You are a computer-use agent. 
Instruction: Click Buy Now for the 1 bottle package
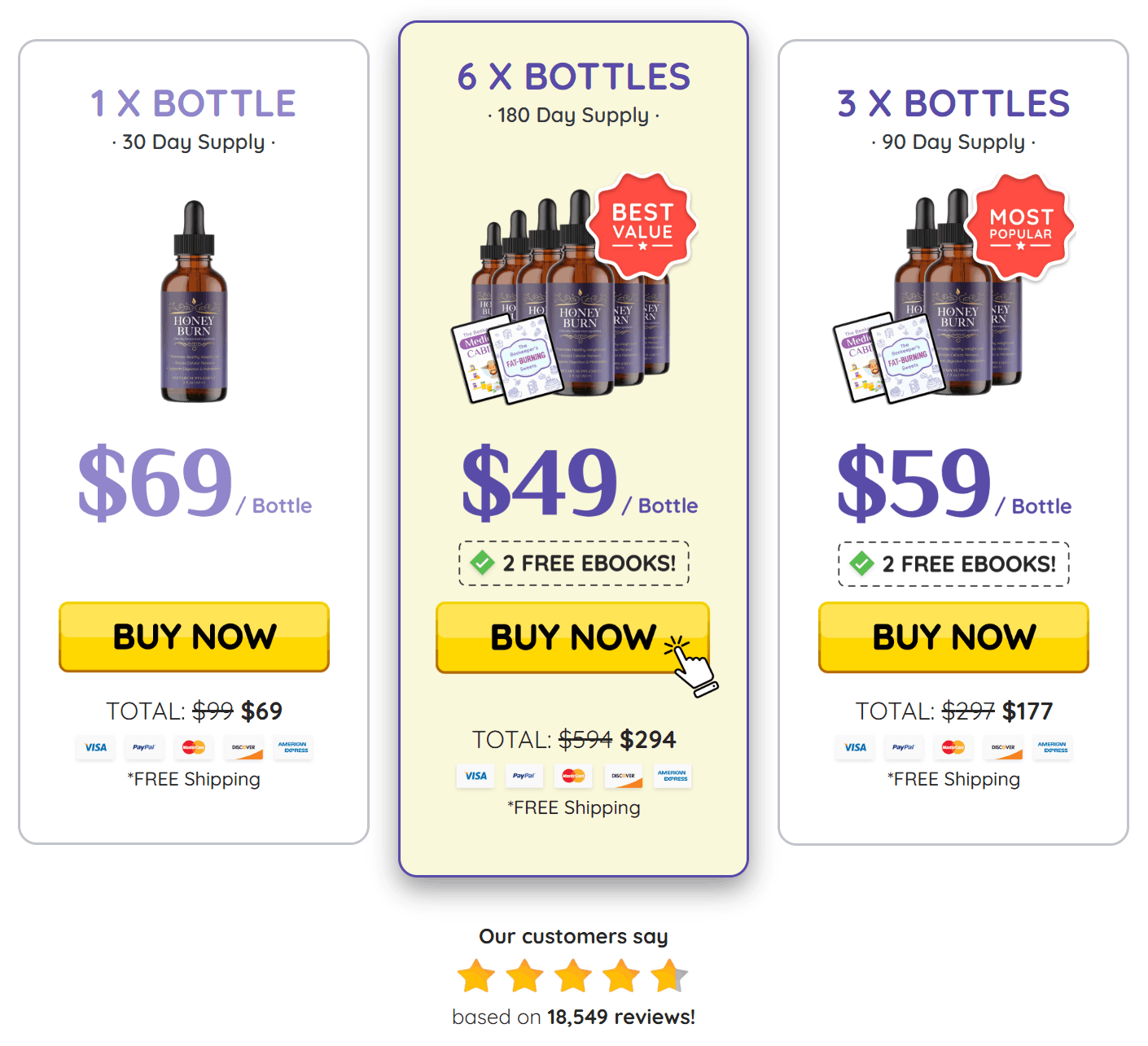pos(194,637)
